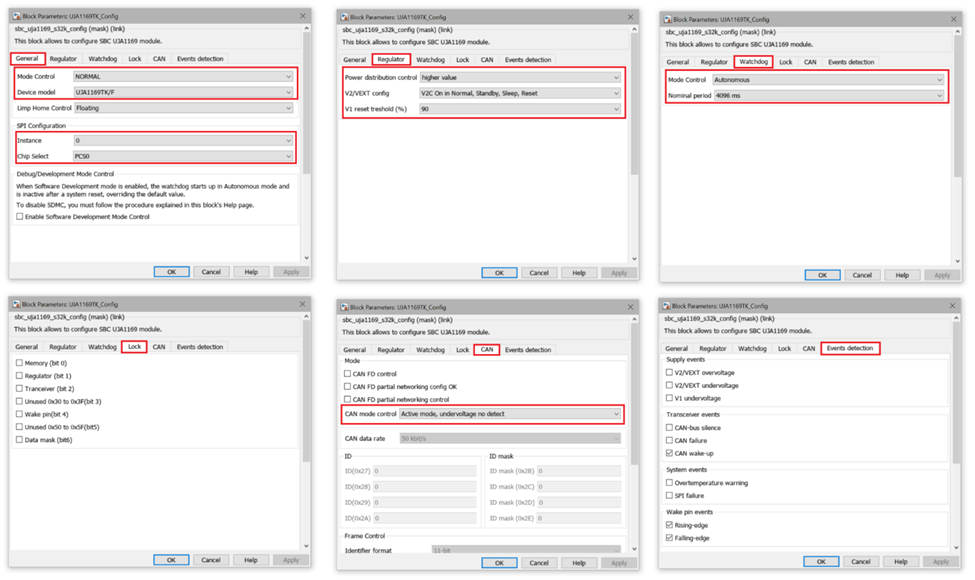The height and width of the screenshot is (580, 975).
Task: Uncheck the Rising-edge wake pin box
Action: point(670,525)
